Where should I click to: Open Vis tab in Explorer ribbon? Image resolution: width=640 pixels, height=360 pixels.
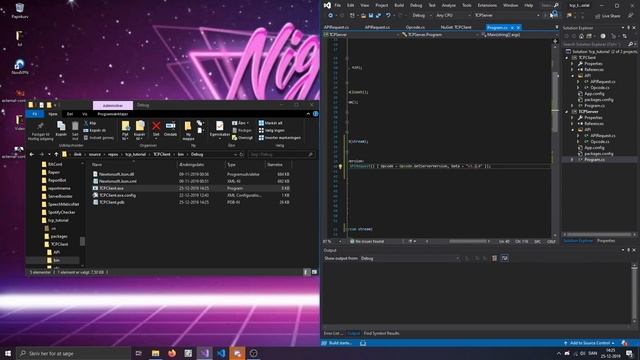click(84, 114)
